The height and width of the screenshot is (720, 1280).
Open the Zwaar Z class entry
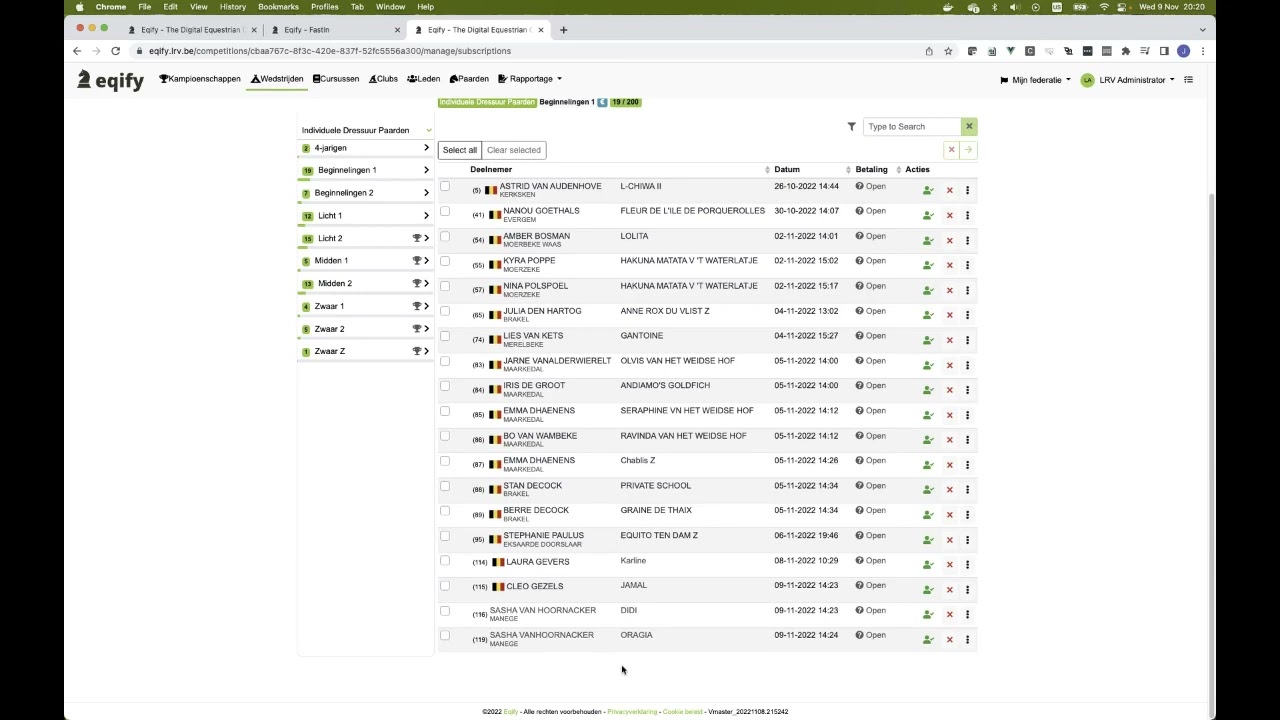365,352
